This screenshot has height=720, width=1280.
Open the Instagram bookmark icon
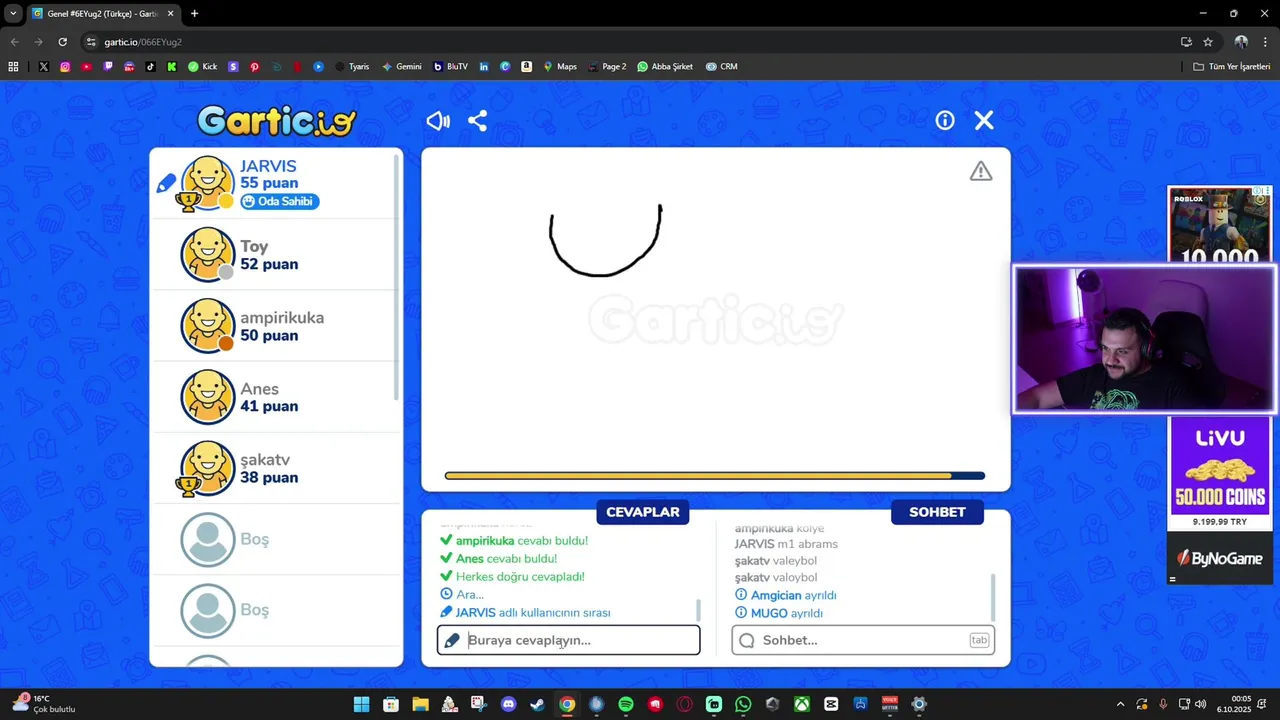(x=65, y=67)
